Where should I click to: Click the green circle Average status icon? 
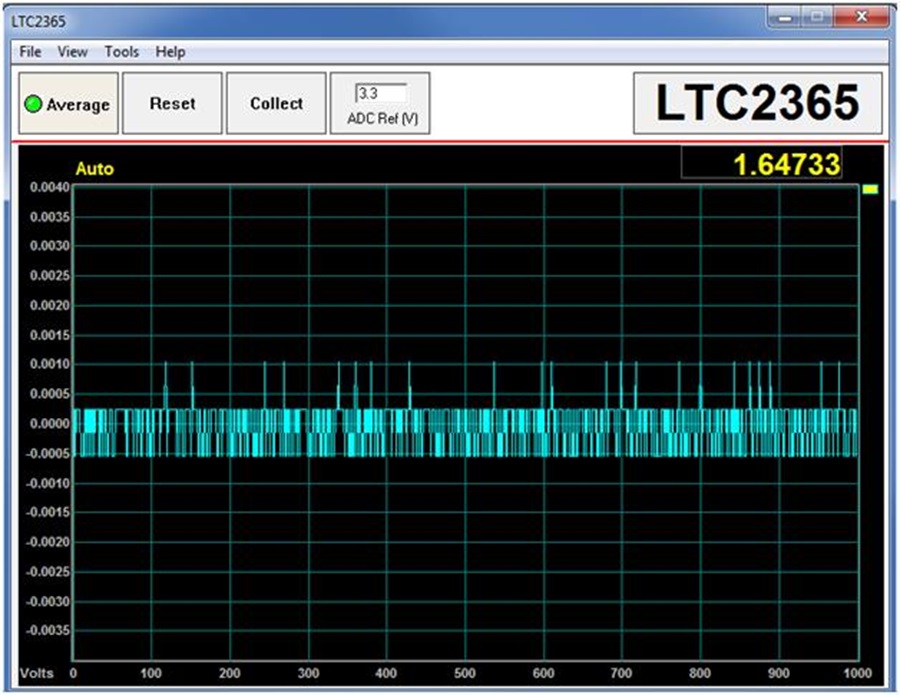(x=33, y=104)
